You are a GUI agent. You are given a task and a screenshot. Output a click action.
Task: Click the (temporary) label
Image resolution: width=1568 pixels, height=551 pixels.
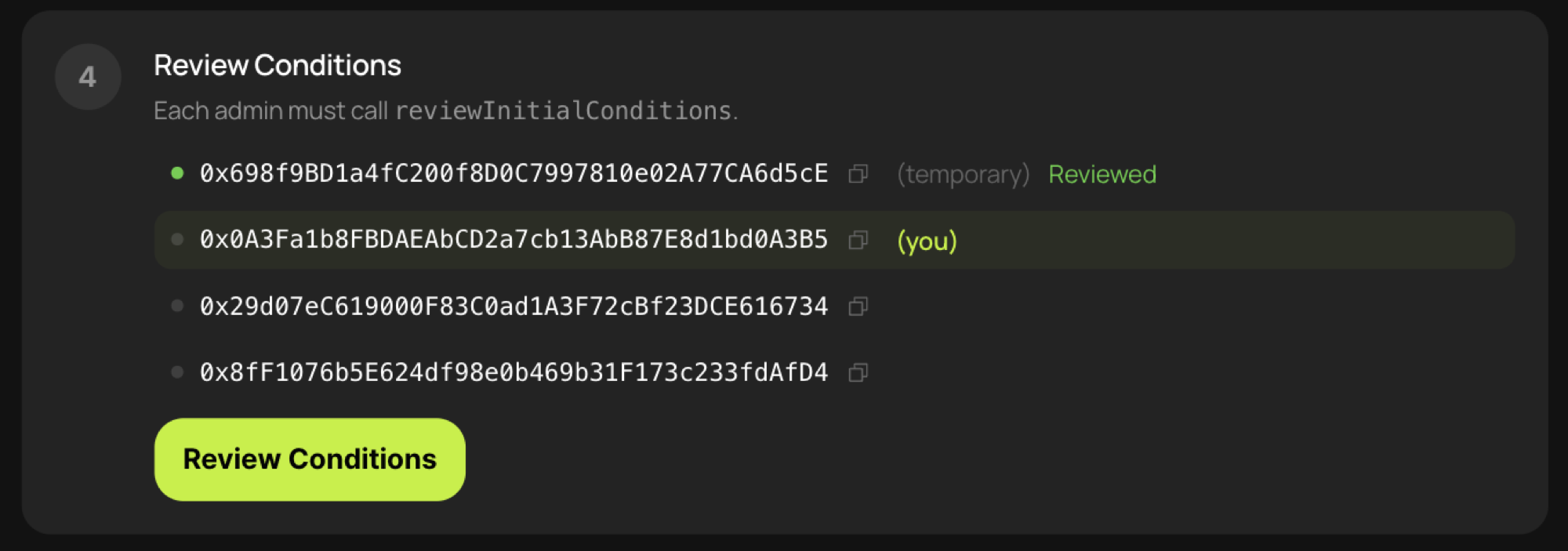point(963,174)
